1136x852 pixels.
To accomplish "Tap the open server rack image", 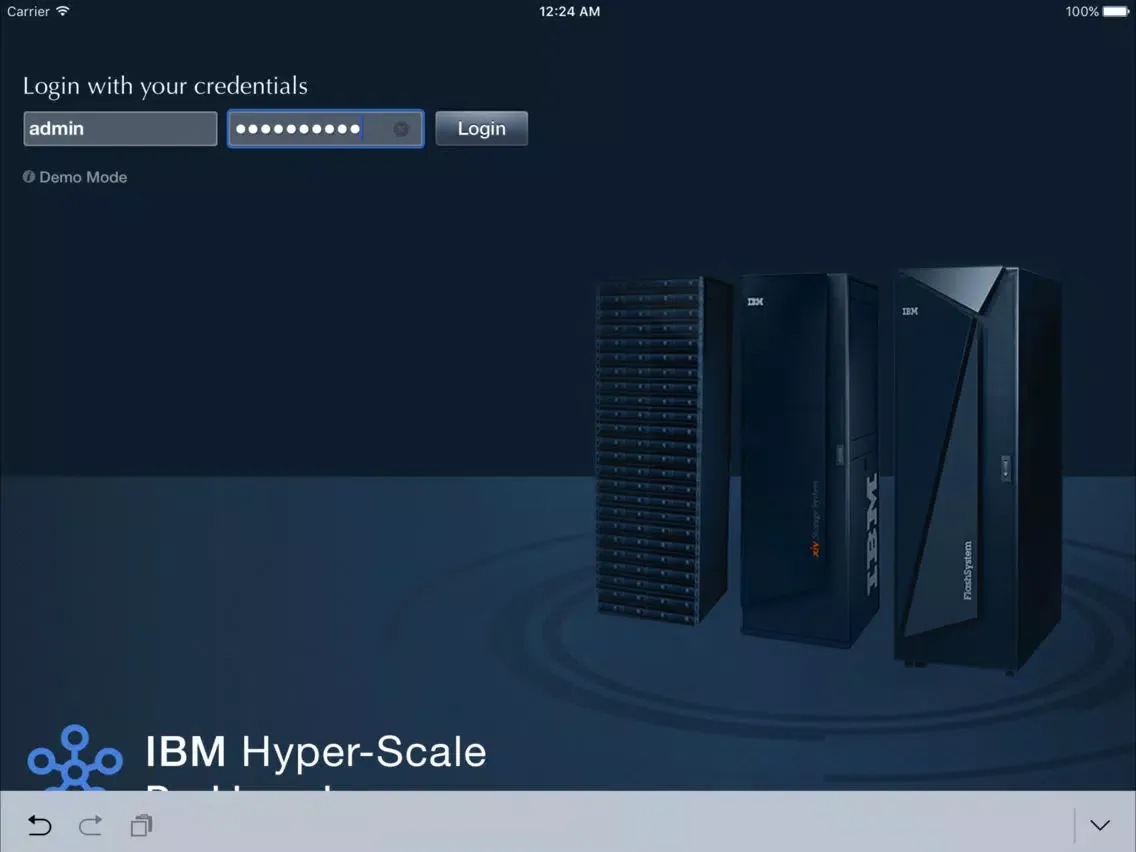I will point(663,451).
